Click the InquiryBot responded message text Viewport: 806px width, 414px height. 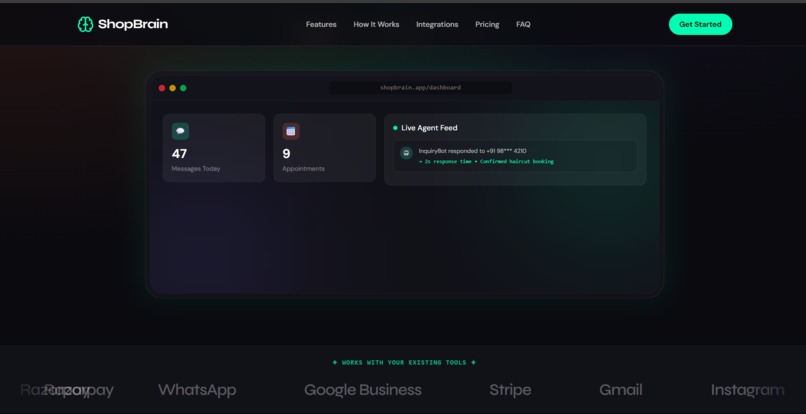point(472,151)
